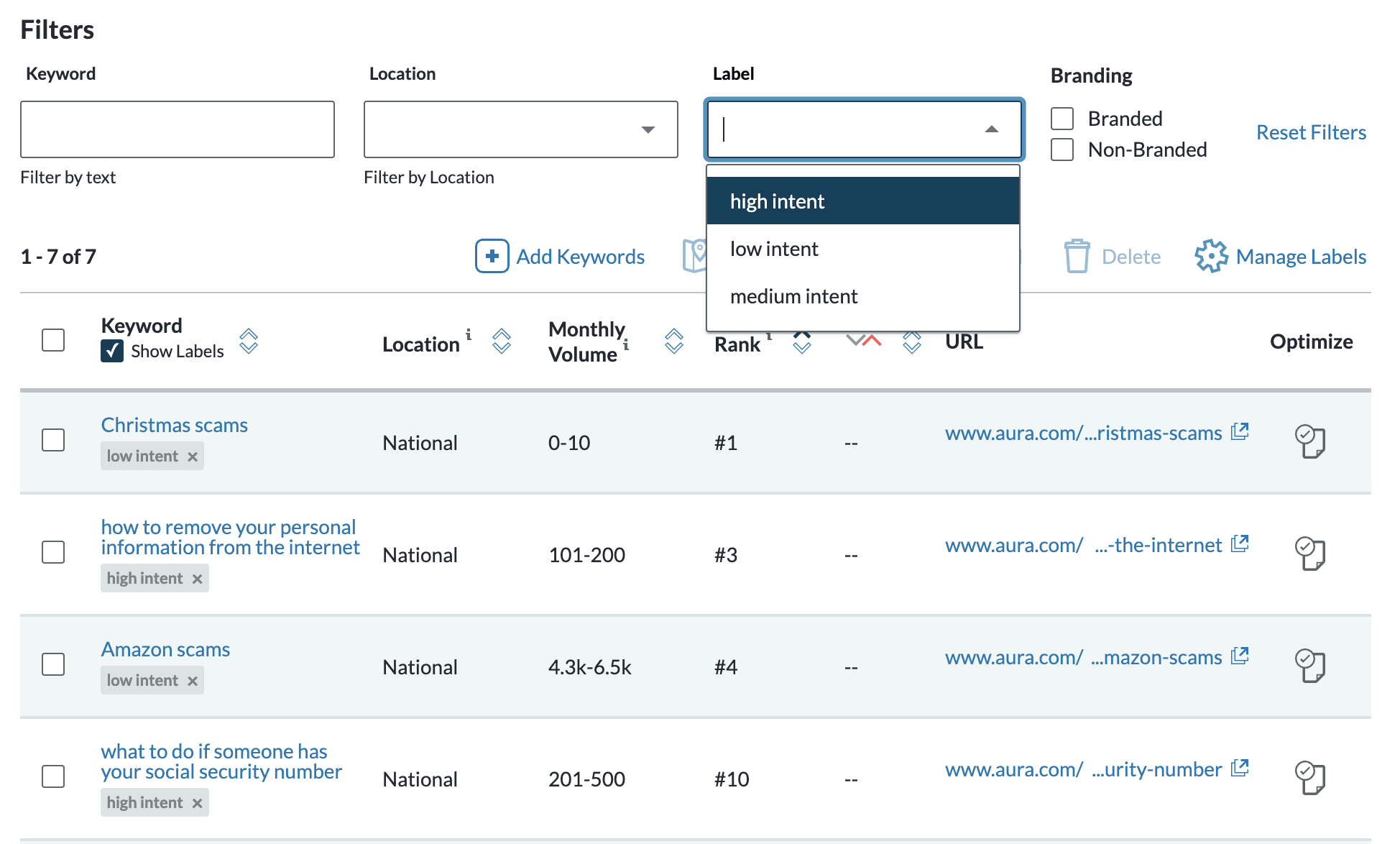Choose medium intent from the Label list
The image size is (1400, 844).
pyautogui.click(x=793, y=295)
